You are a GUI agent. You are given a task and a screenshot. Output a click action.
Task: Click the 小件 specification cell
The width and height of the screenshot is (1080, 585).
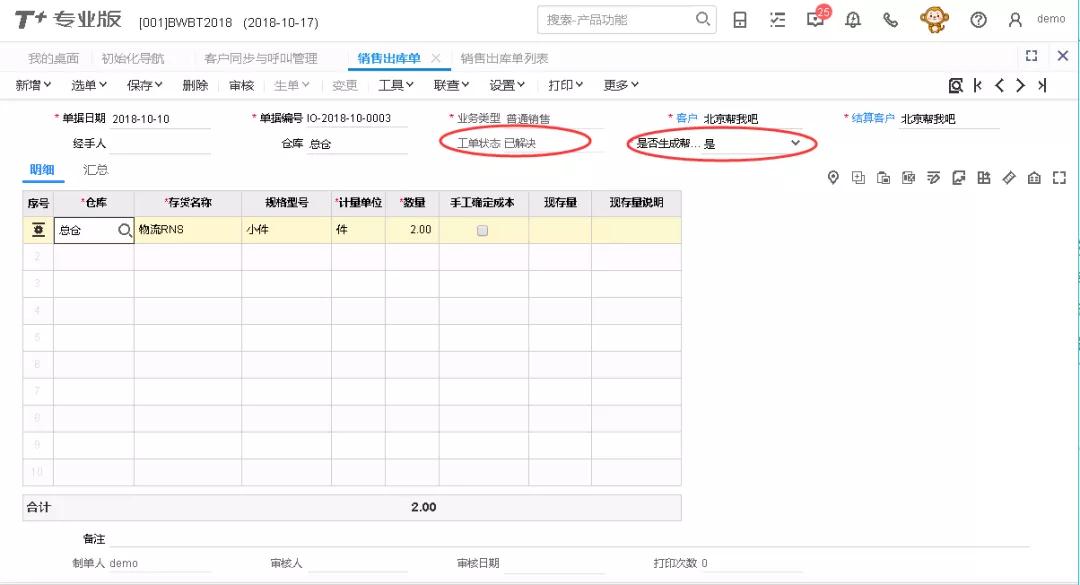pos(286,230)
